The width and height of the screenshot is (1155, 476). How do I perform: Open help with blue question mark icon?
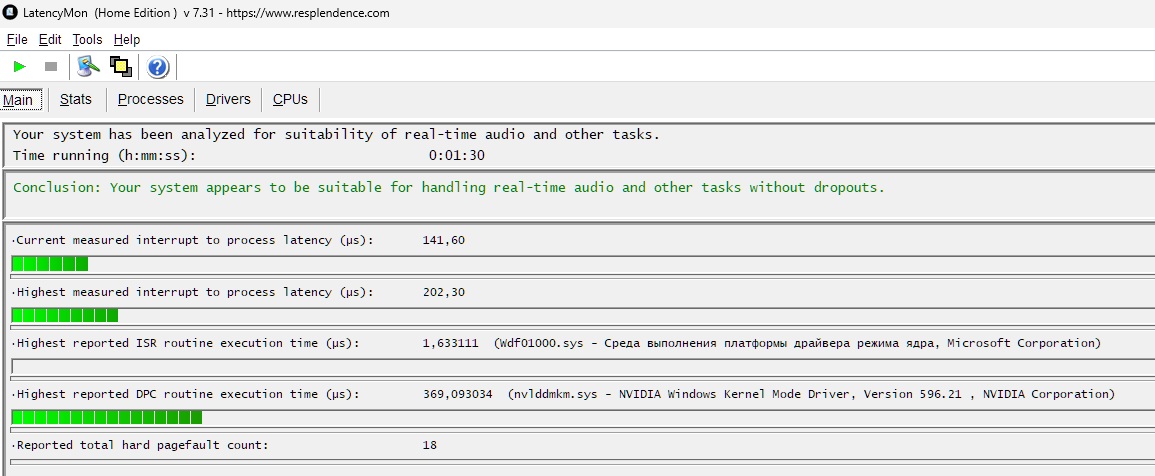click(158, 67)
